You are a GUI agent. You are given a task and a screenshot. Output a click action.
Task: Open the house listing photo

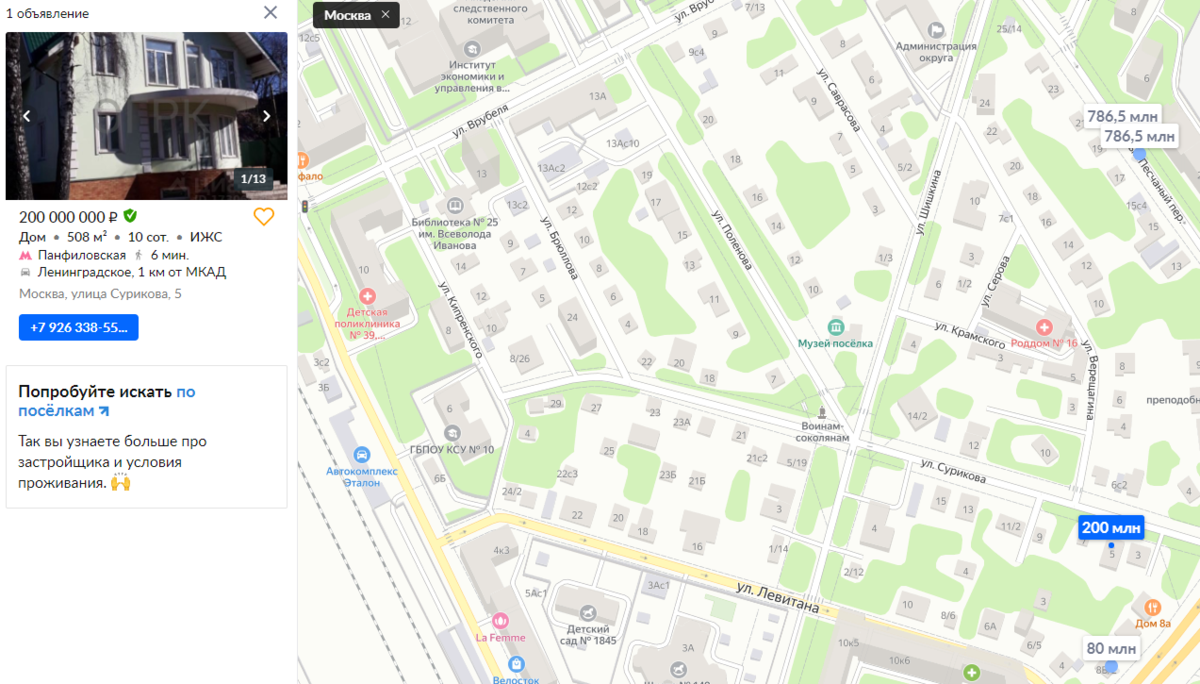click(147, 116)
